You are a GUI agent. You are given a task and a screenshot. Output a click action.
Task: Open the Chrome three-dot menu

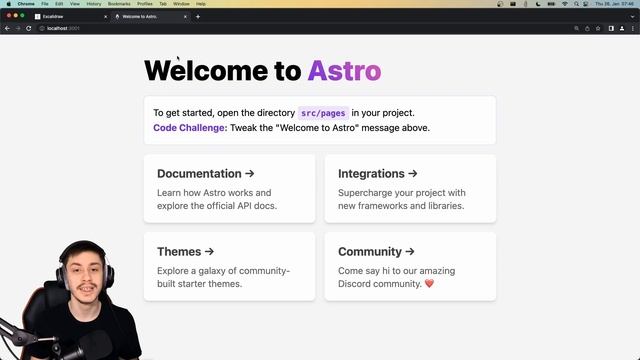pyautogui.click(x=633, y=28)
